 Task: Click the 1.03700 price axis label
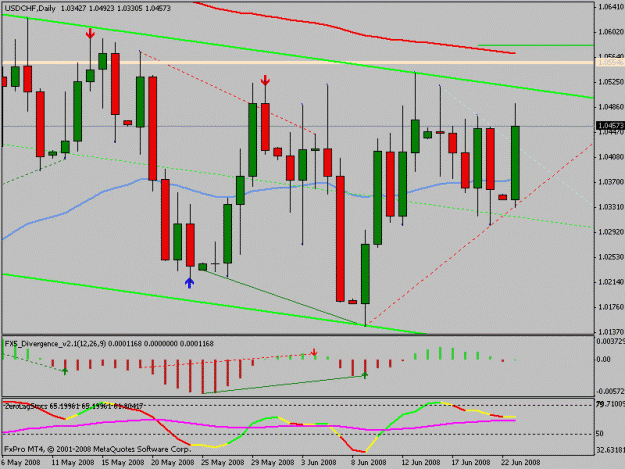coord(610,182)
